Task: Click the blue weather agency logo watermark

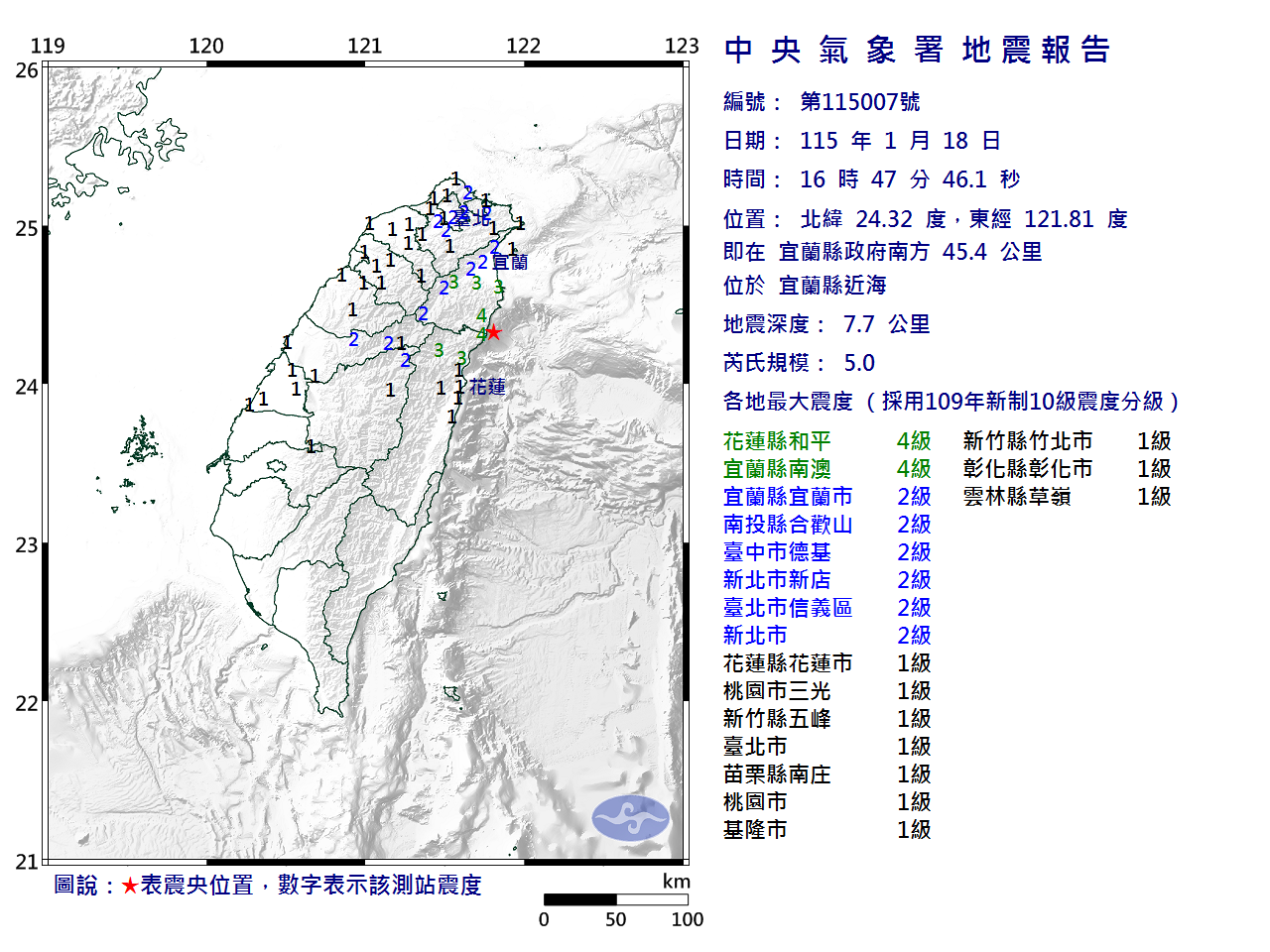Action: tap(631, 818)
